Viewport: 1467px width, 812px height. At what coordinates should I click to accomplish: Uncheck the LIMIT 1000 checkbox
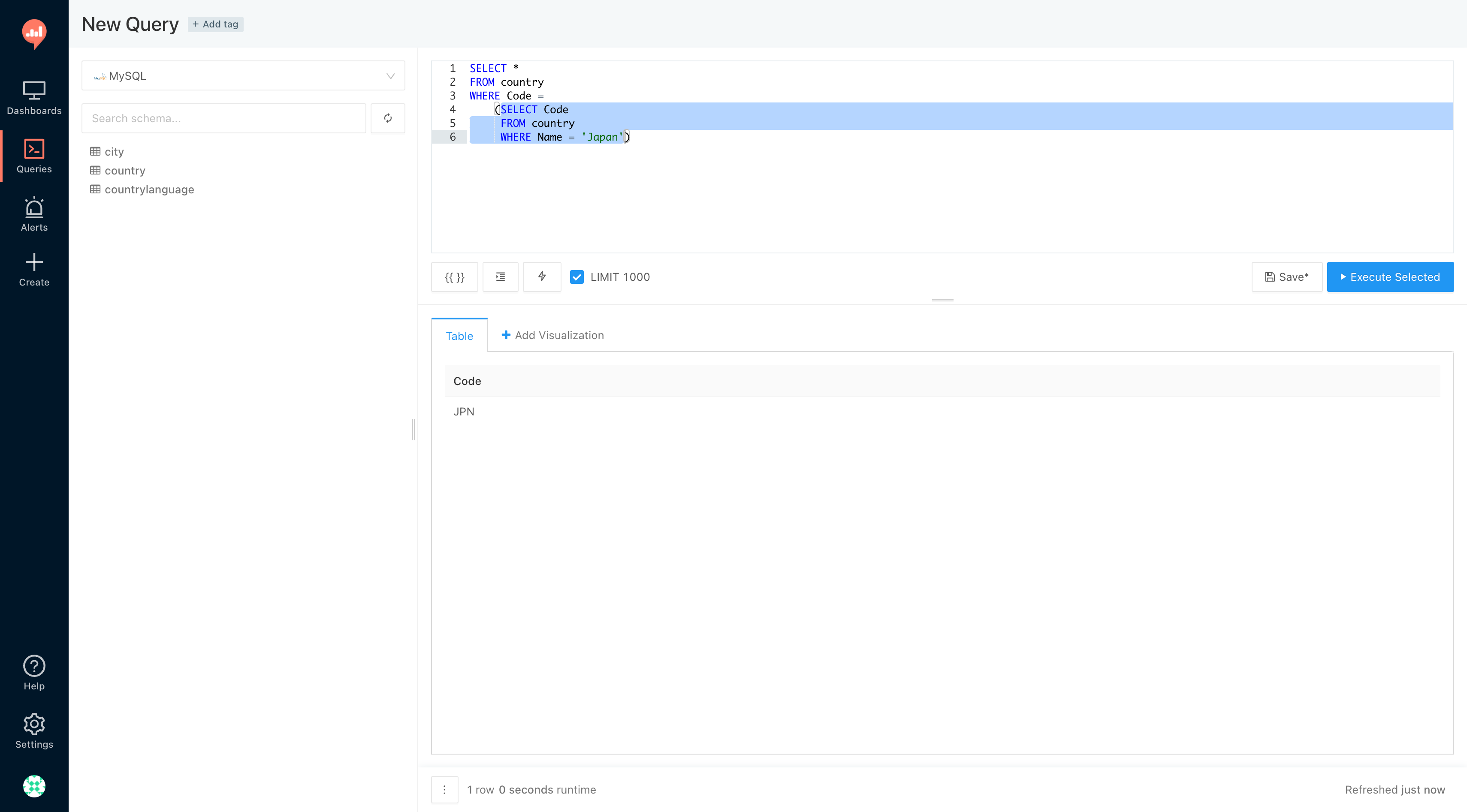pyautogui.click(x=577, y=277)
